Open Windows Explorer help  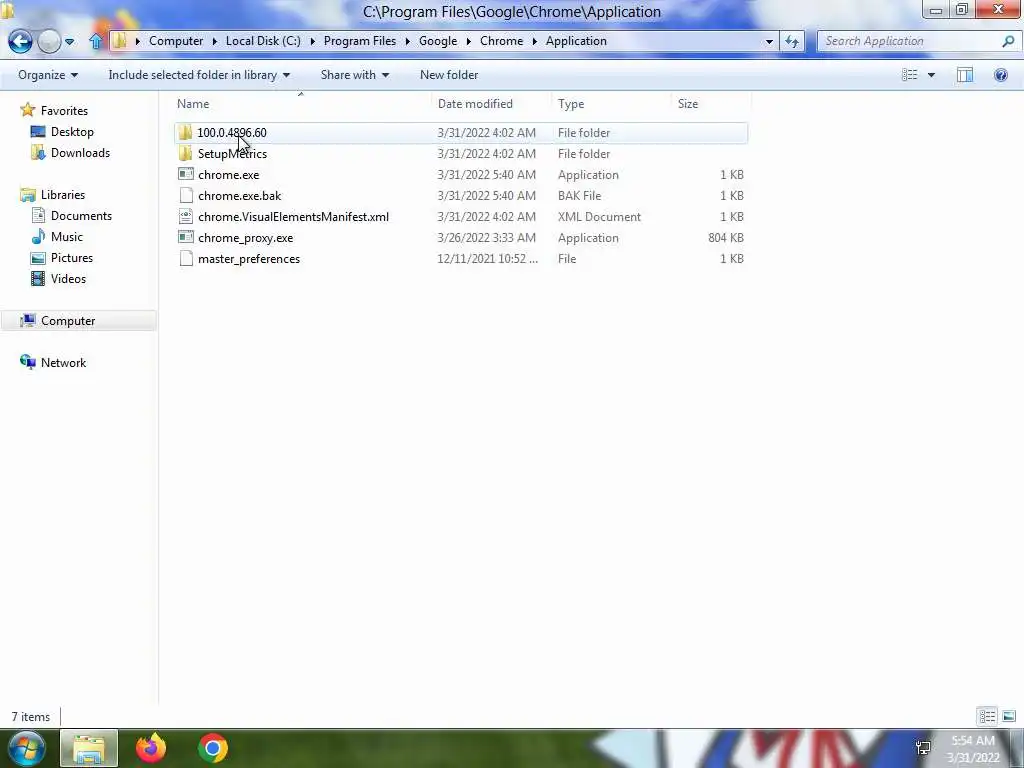coord(1000,75)
